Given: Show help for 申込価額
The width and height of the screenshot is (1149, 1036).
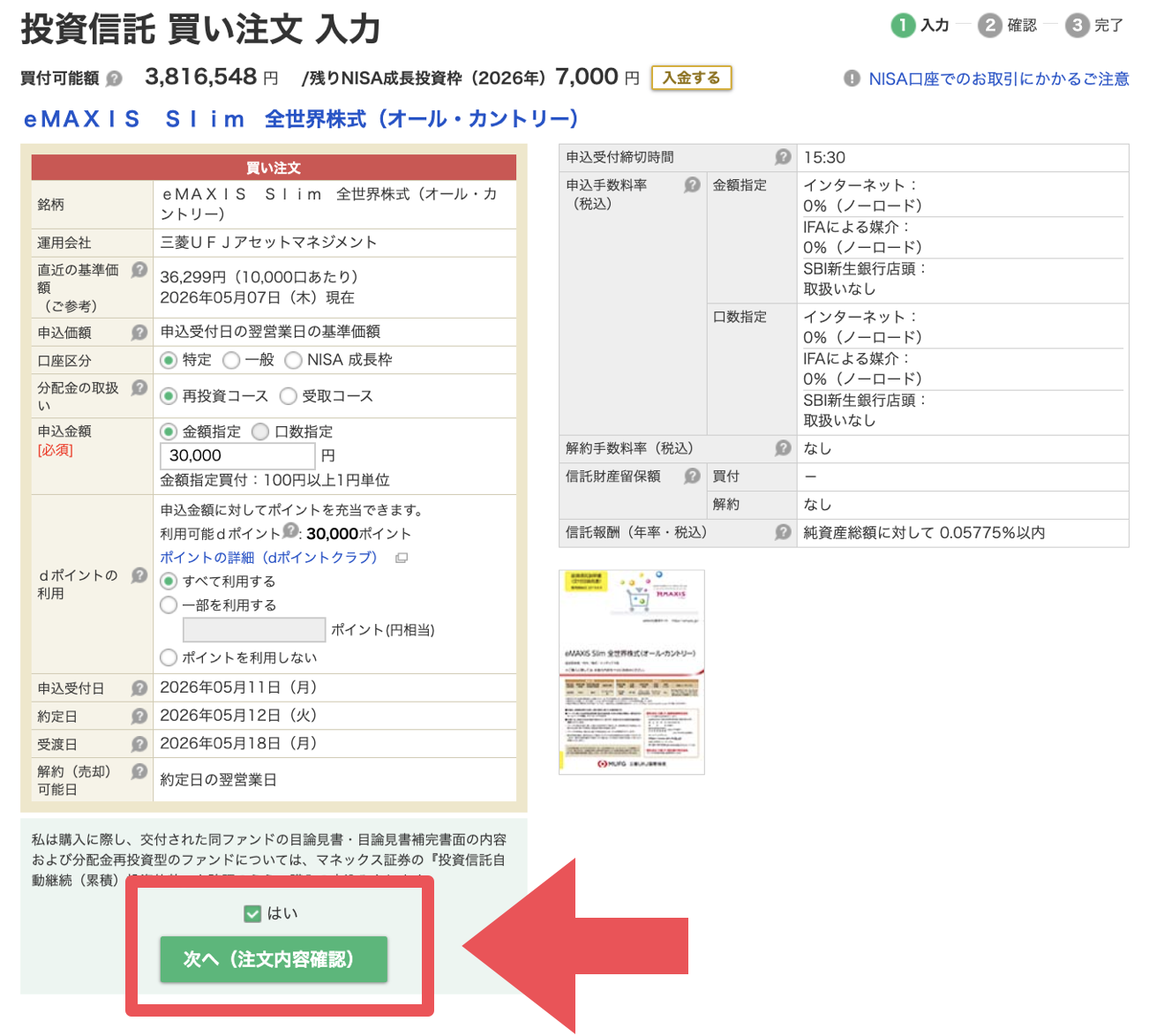Looking at the screenshot, I should click(139, 333).
